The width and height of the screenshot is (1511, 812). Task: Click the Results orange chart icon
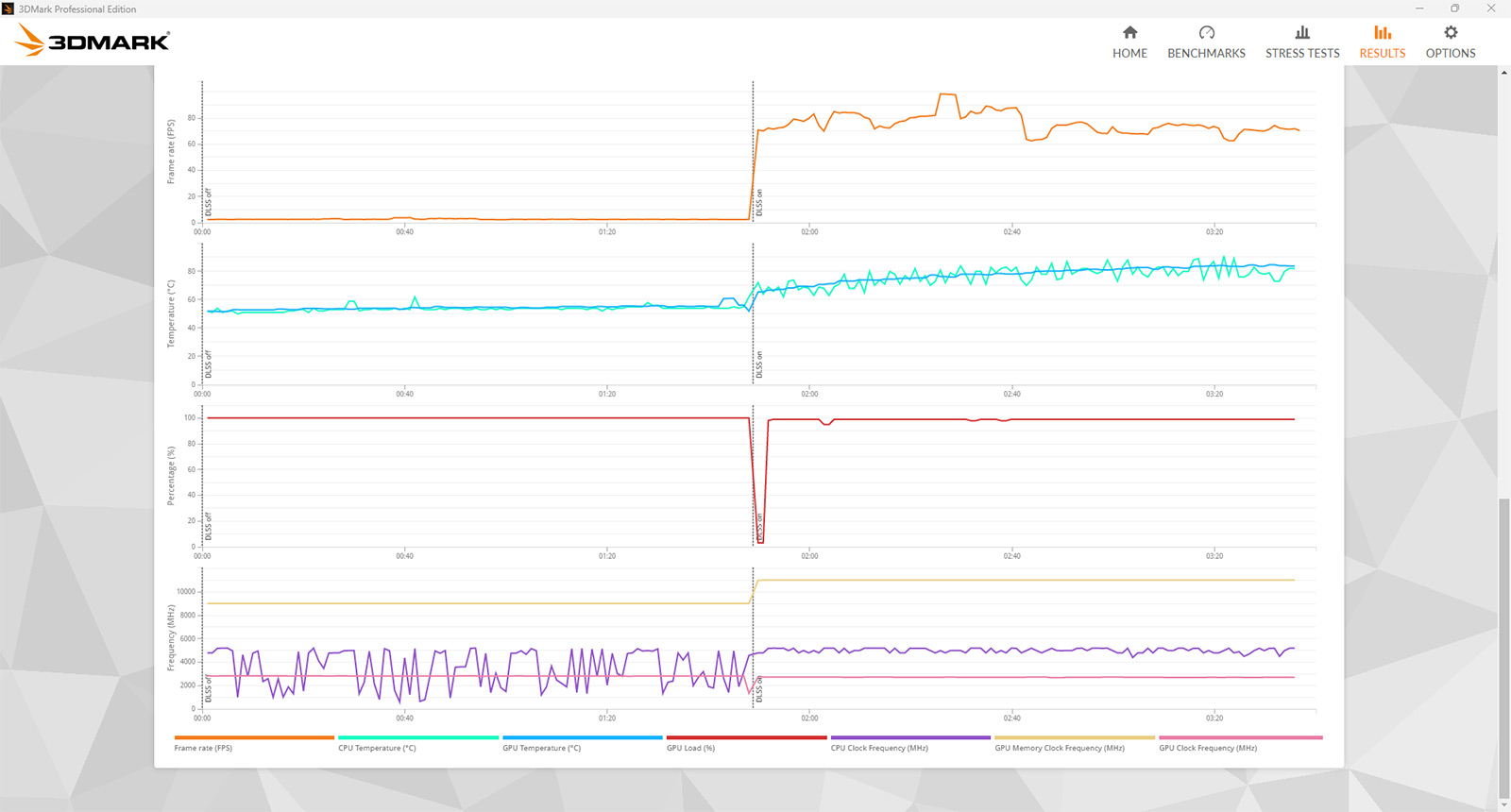click(x=1382, y=33)
